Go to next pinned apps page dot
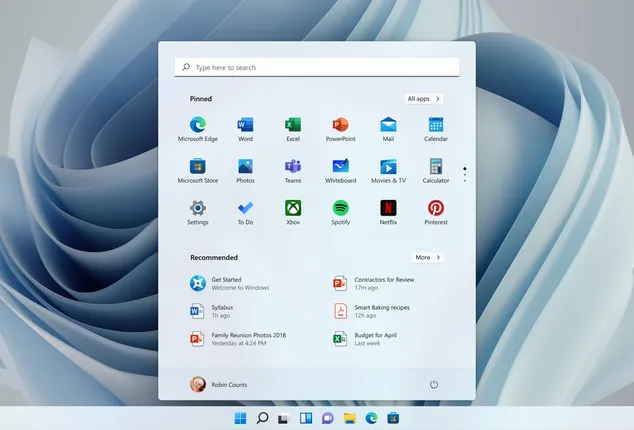Viewport: 634px width, 430px height. (464, 175)
